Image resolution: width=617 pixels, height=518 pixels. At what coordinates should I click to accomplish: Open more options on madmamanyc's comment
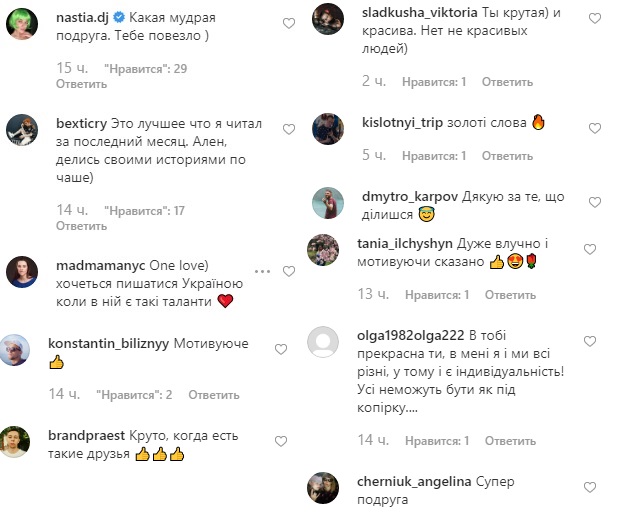tap(263, 271)
